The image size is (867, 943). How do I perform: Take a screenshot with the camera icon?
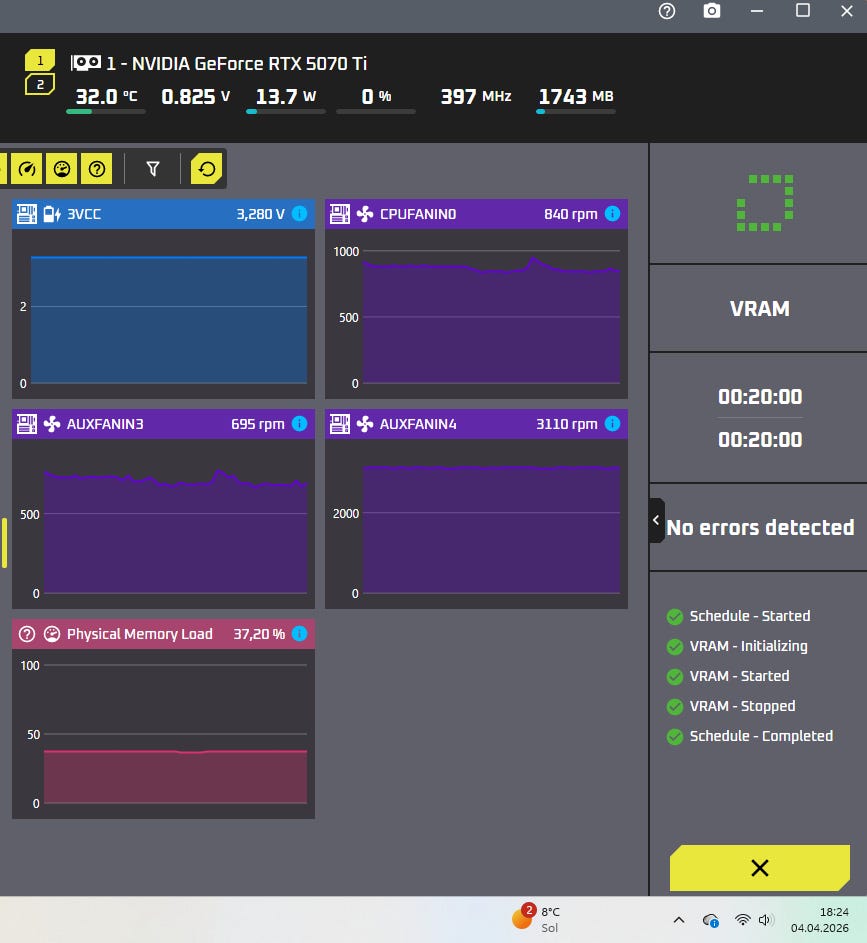click(x=712, y=11)
